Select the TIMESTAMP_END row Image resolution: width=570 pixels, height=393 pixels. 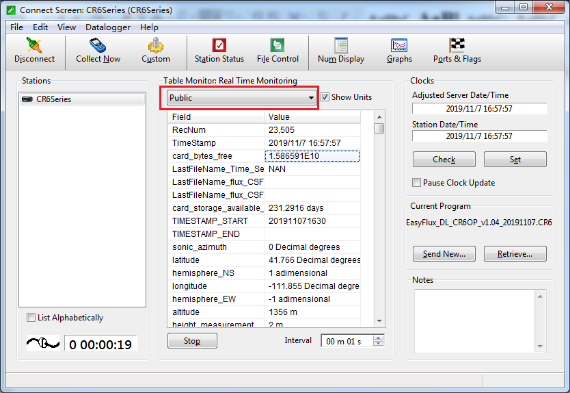coord(264,234)
